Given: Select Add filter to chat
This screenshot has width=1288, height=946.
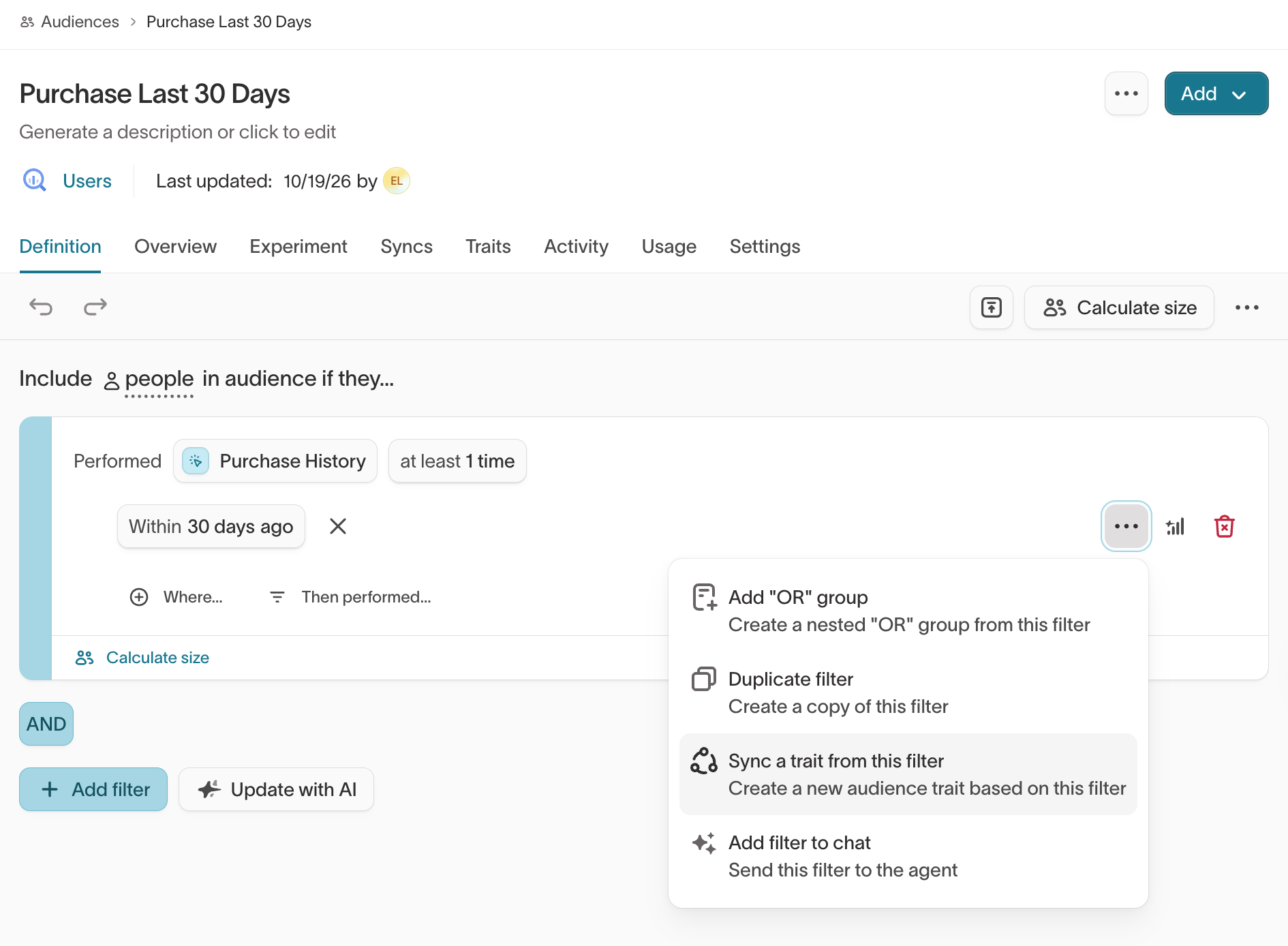Looking at the screenshot, I should point(908,856).
